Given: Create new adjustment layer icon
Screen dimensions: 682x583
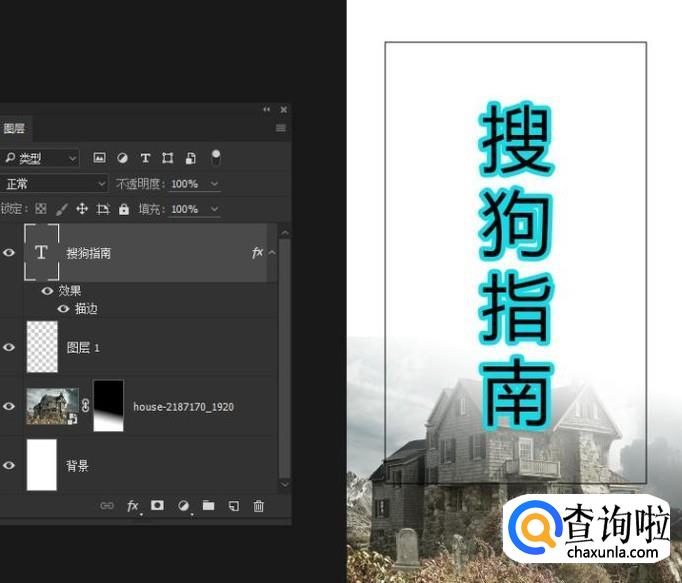Looking at the screenshot, I should tap(183, 506).
